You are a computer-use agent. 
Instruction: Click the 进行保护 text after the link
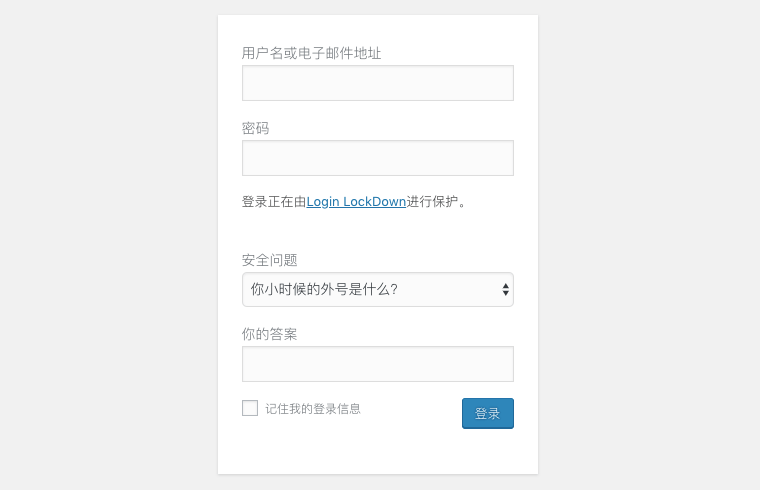[x=432, y=202]
